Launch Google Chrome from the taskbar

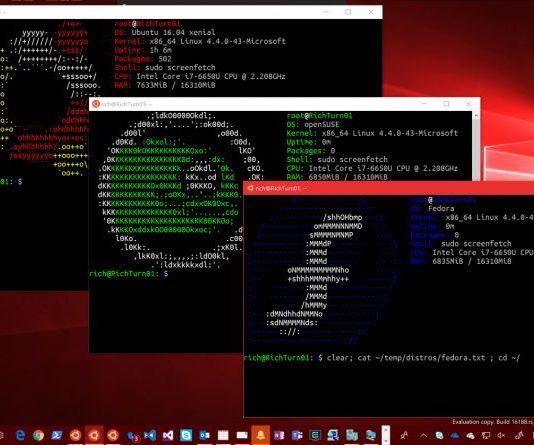point(38,435)
